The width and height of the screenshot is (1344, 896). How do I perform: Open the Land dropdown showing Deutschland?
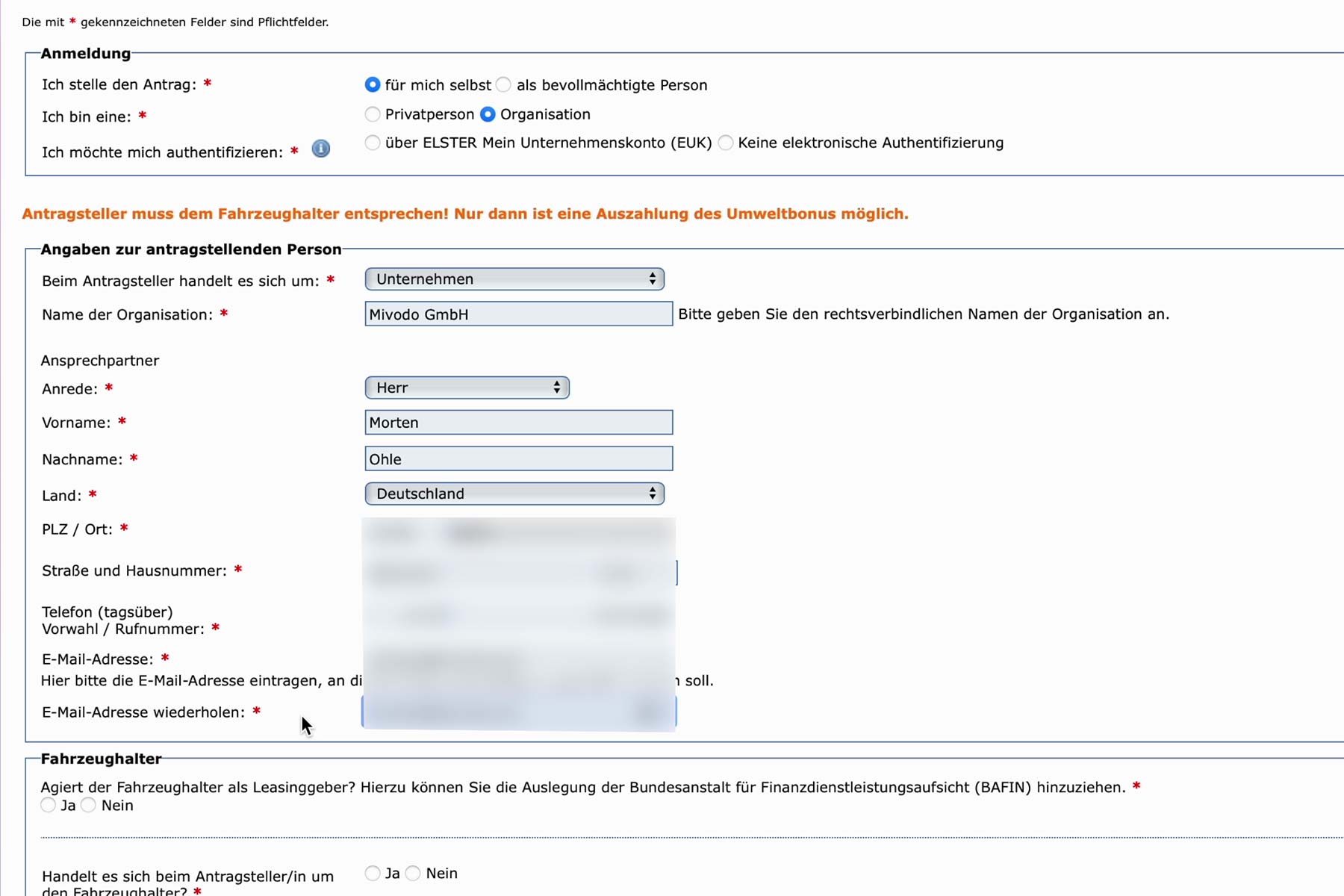click(x=514, y=494)
